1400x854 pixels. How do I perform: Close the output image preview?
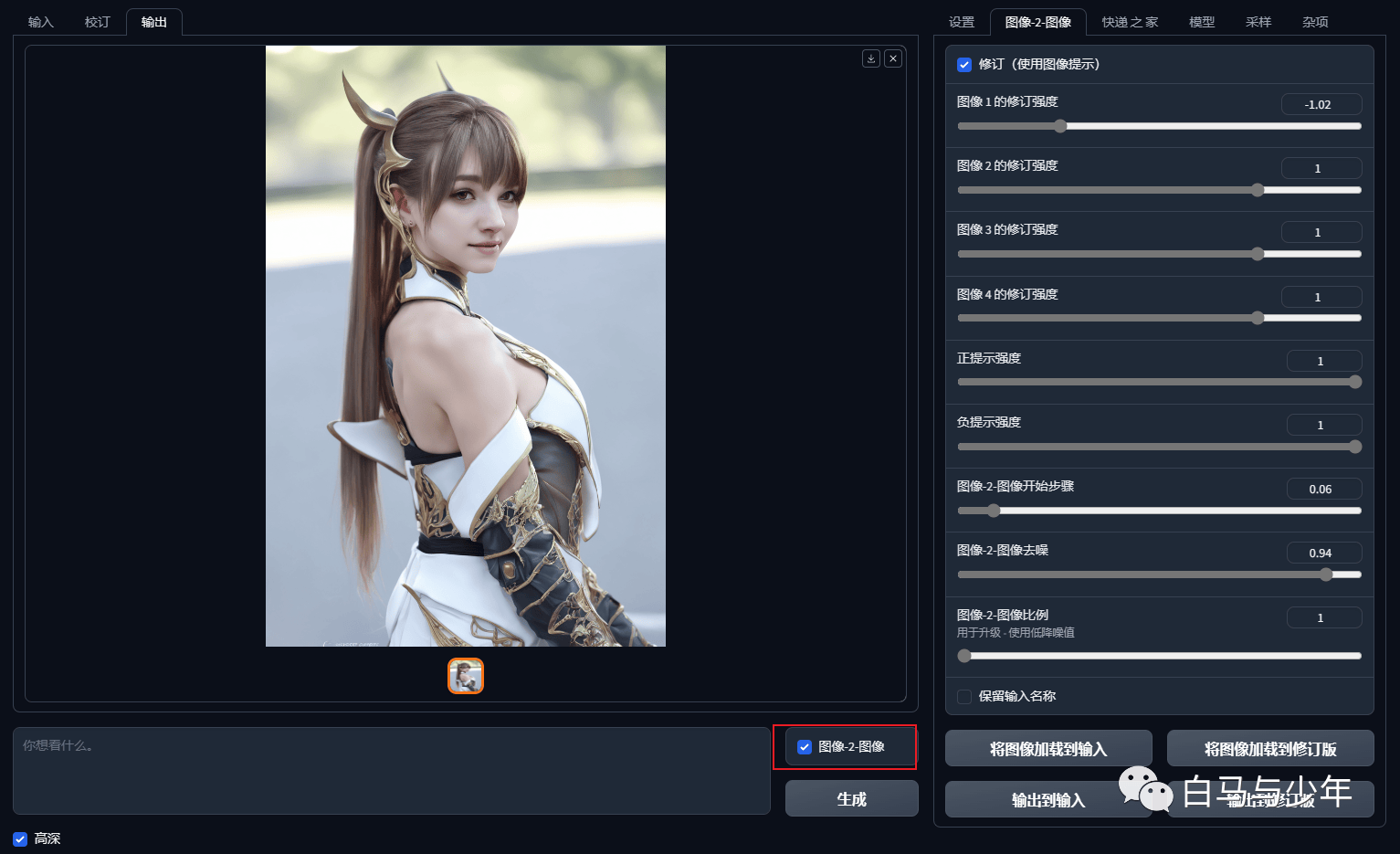click(x=893, y=58)
